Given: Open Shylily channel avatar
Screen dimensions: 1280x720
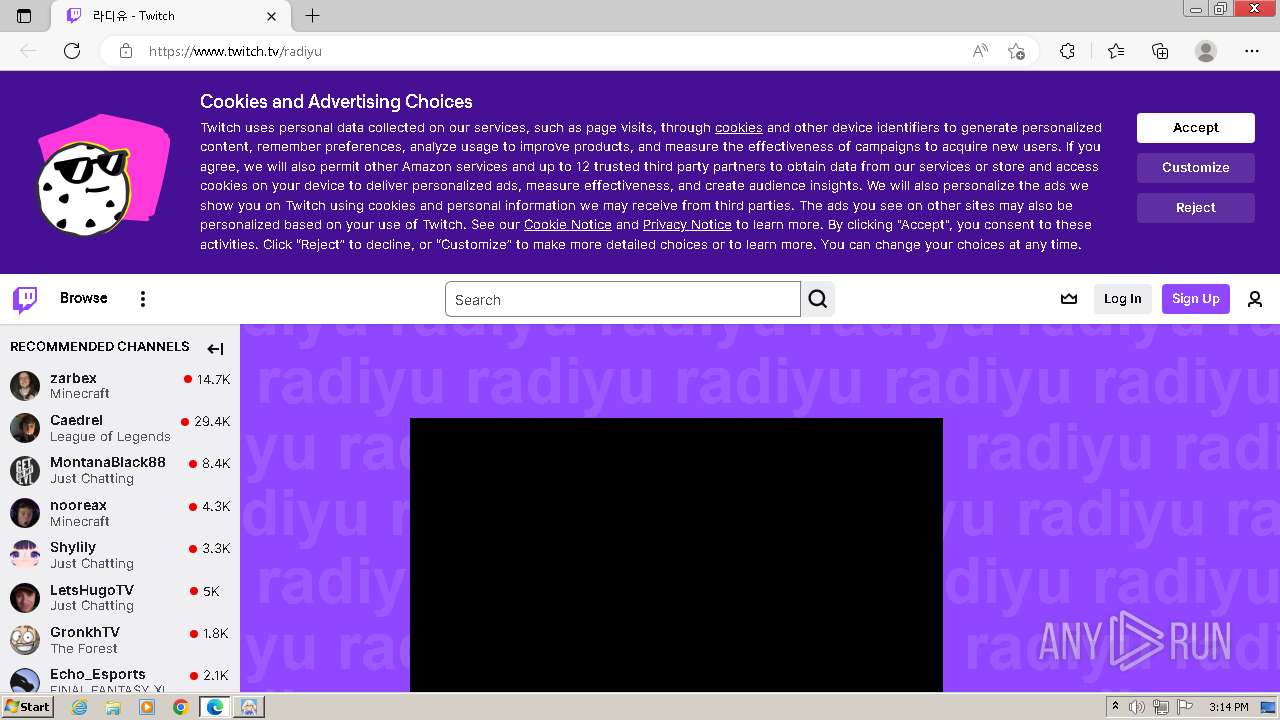Looking at the screenshot, I should coord(25,555).
